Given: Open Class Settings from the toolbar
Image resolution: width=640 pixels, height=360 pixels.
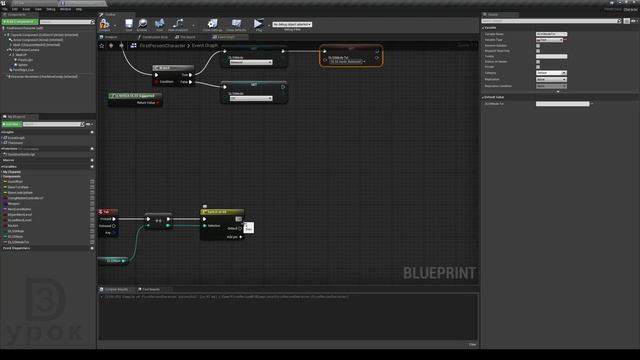Looking at the screenshot, I should point(213,24).
